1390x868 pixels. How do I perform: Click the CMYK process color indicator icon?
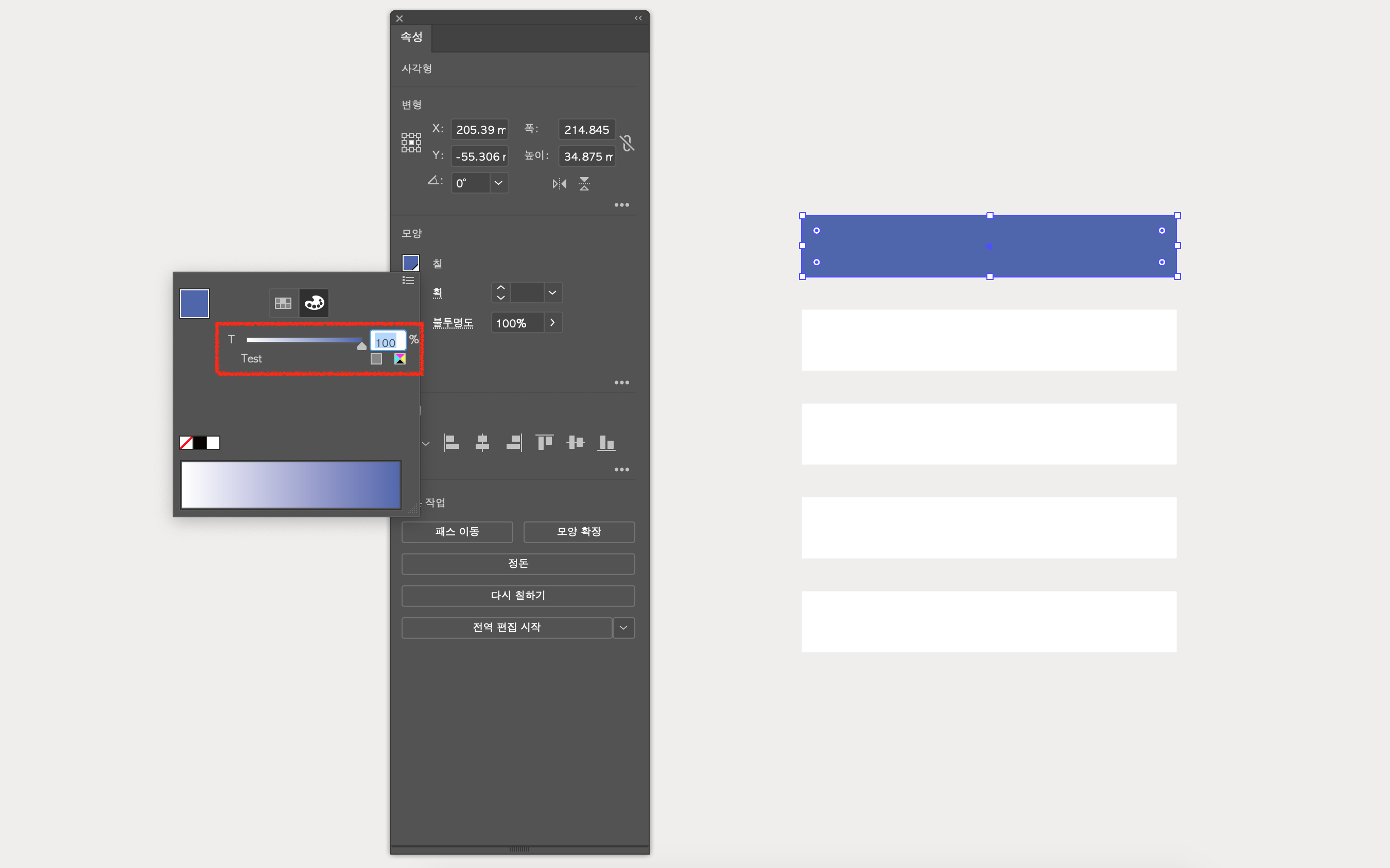[400, 359]
